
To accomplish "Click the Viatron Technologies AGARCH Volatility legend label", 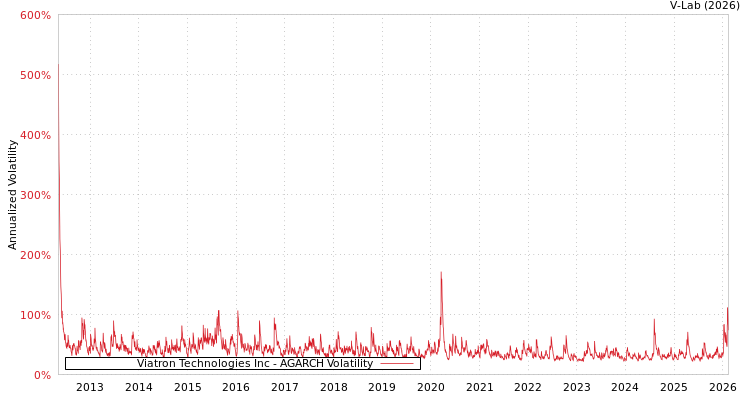I will 255,363.
